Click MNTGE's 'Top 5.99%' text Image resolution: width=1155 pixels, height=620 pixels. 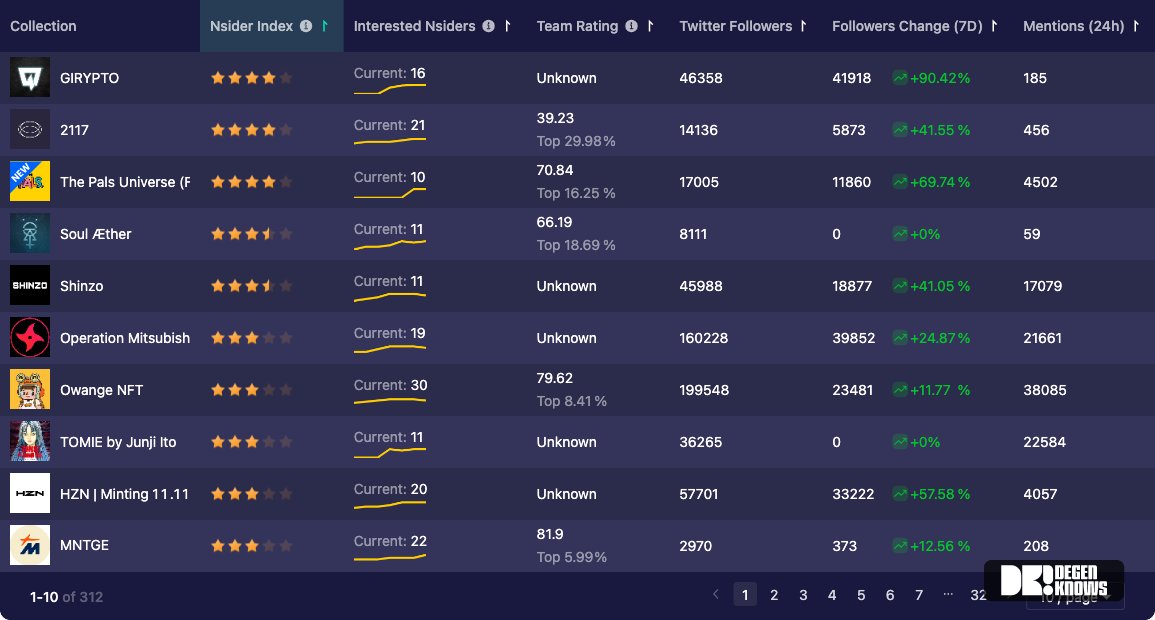(x=572, y=557)
